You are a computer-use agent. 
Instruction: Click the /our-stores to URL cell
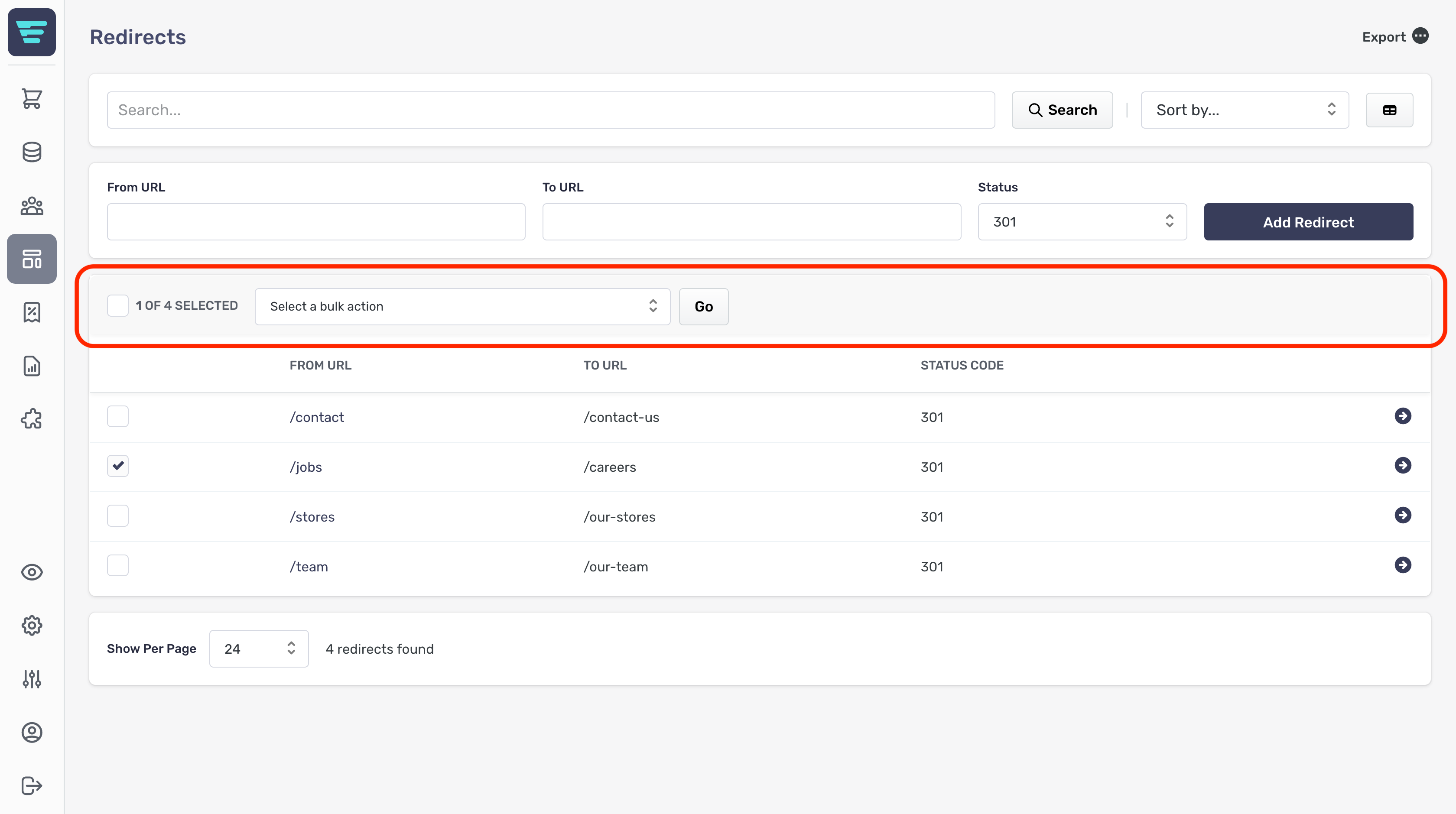pos(620,517)
